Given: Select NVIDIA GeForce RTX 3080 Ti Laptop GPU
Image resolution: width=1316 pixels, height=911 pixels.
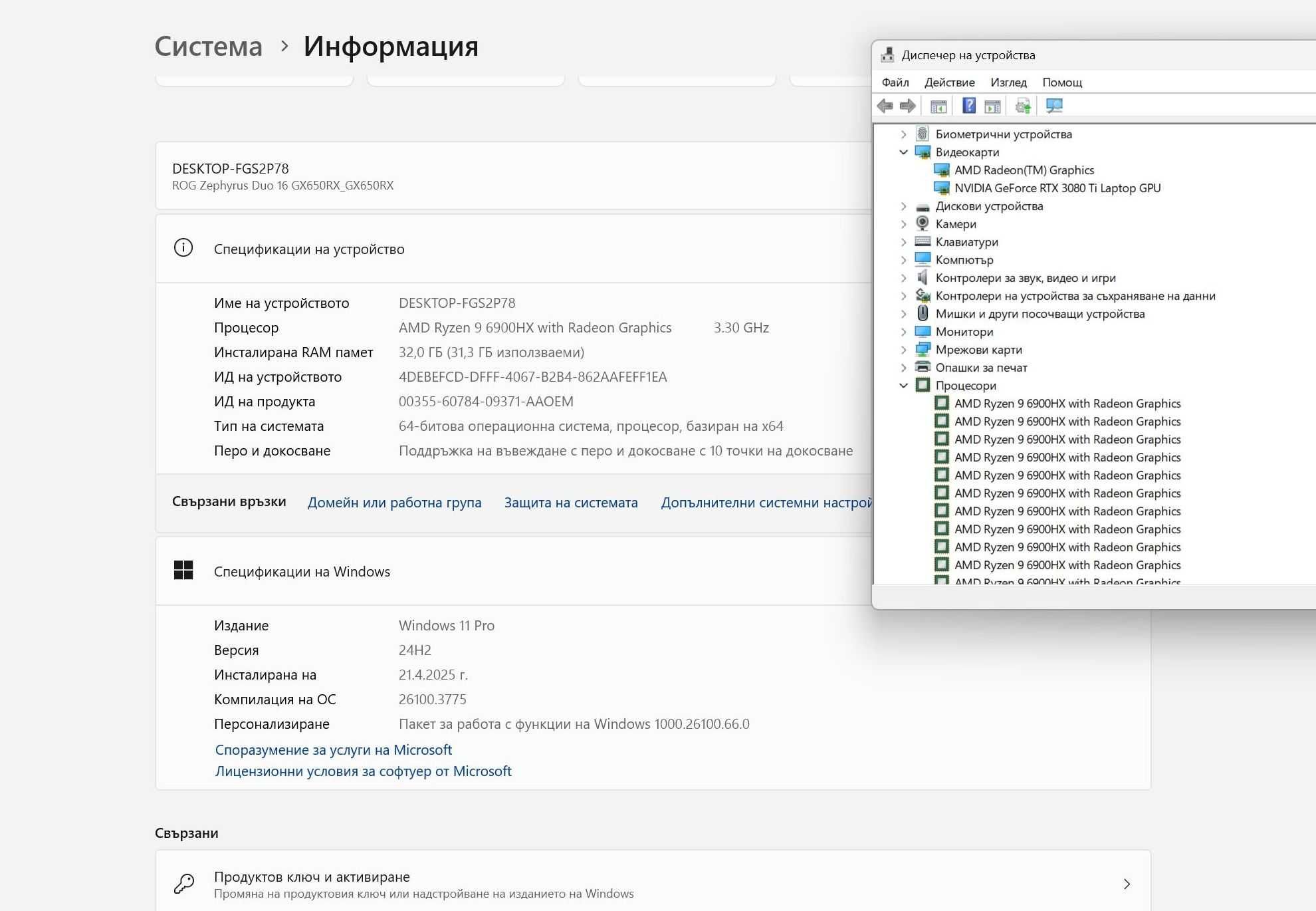Looking at the screenshot, I should 1057,188.
